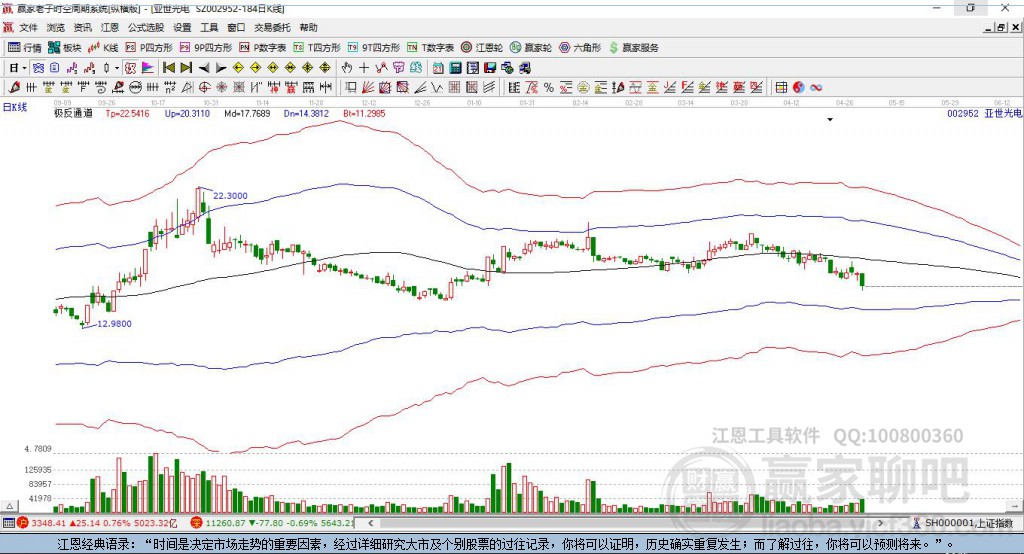Move chart right with black arrow
Image resolution: width=1024 pixels, height=554 pixels.
point(221,68)
